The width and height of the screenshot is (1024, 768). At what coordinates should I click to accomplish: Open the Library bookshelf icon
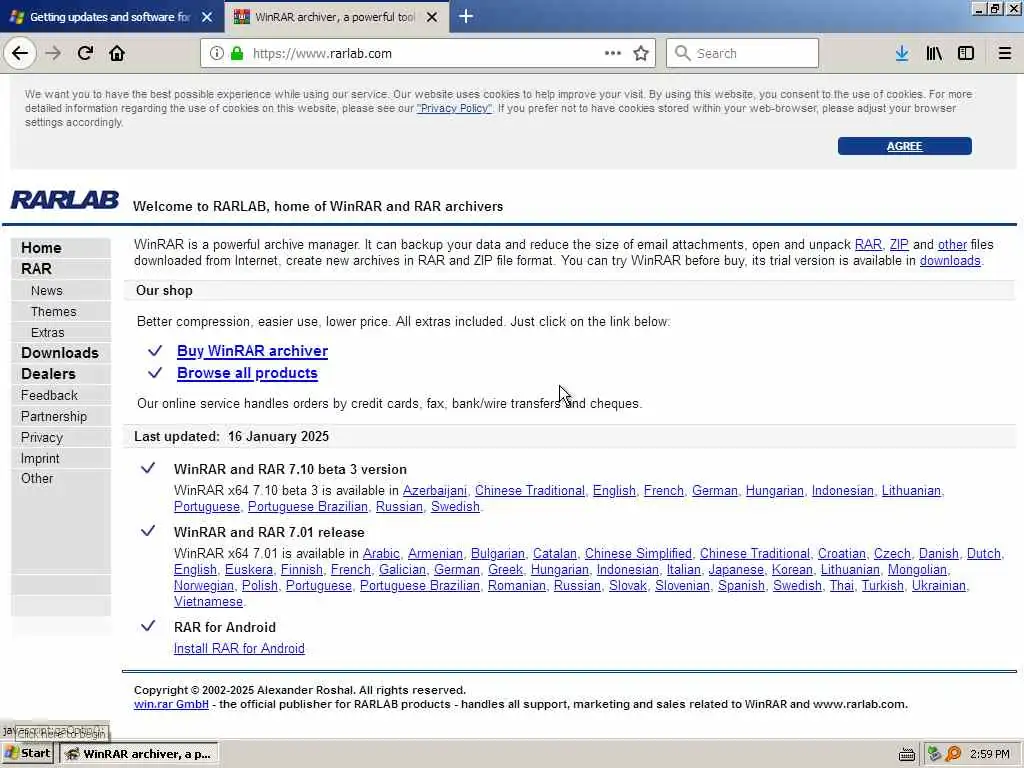[934, 54]
